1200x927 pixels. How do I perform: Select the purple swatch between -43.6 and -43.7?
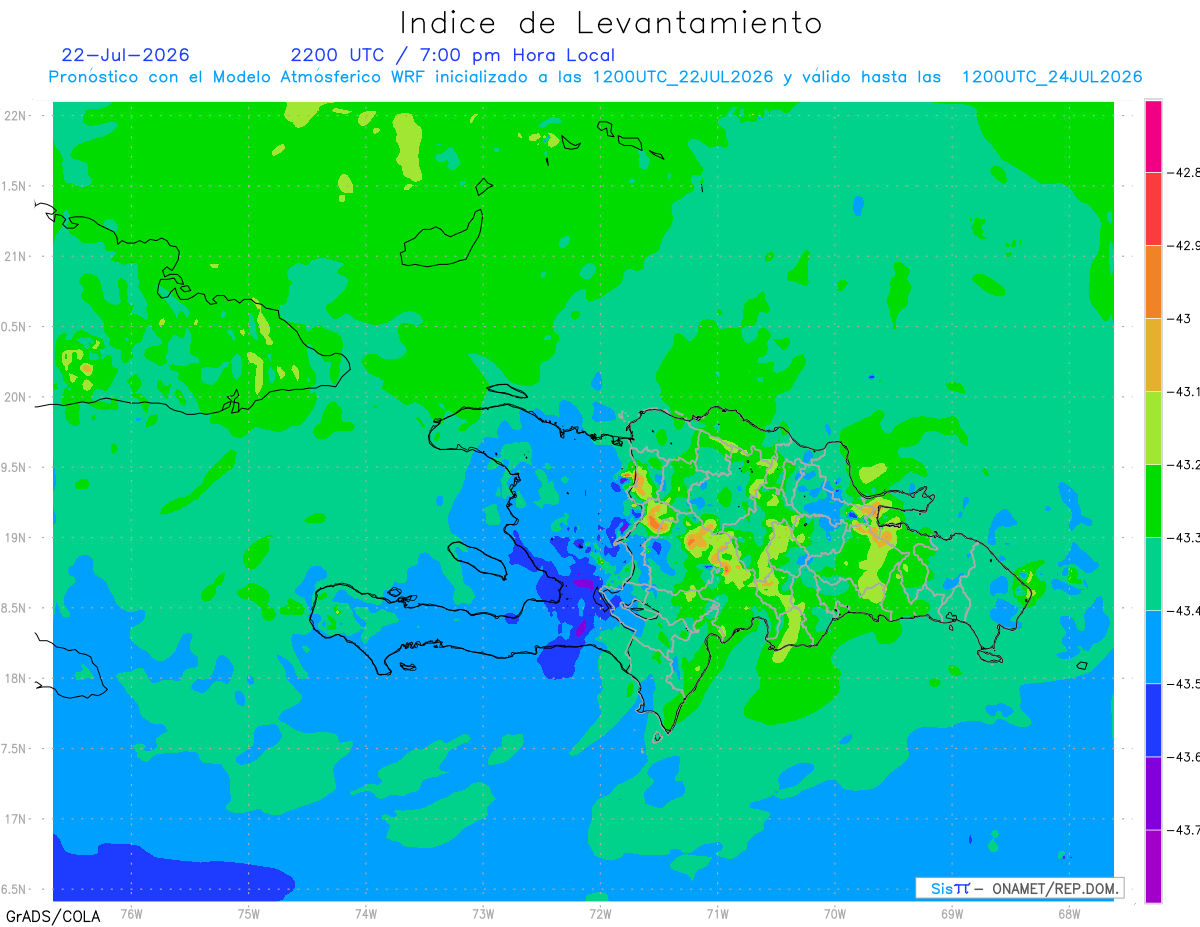pyautogui.click(x=1153, y=793)
